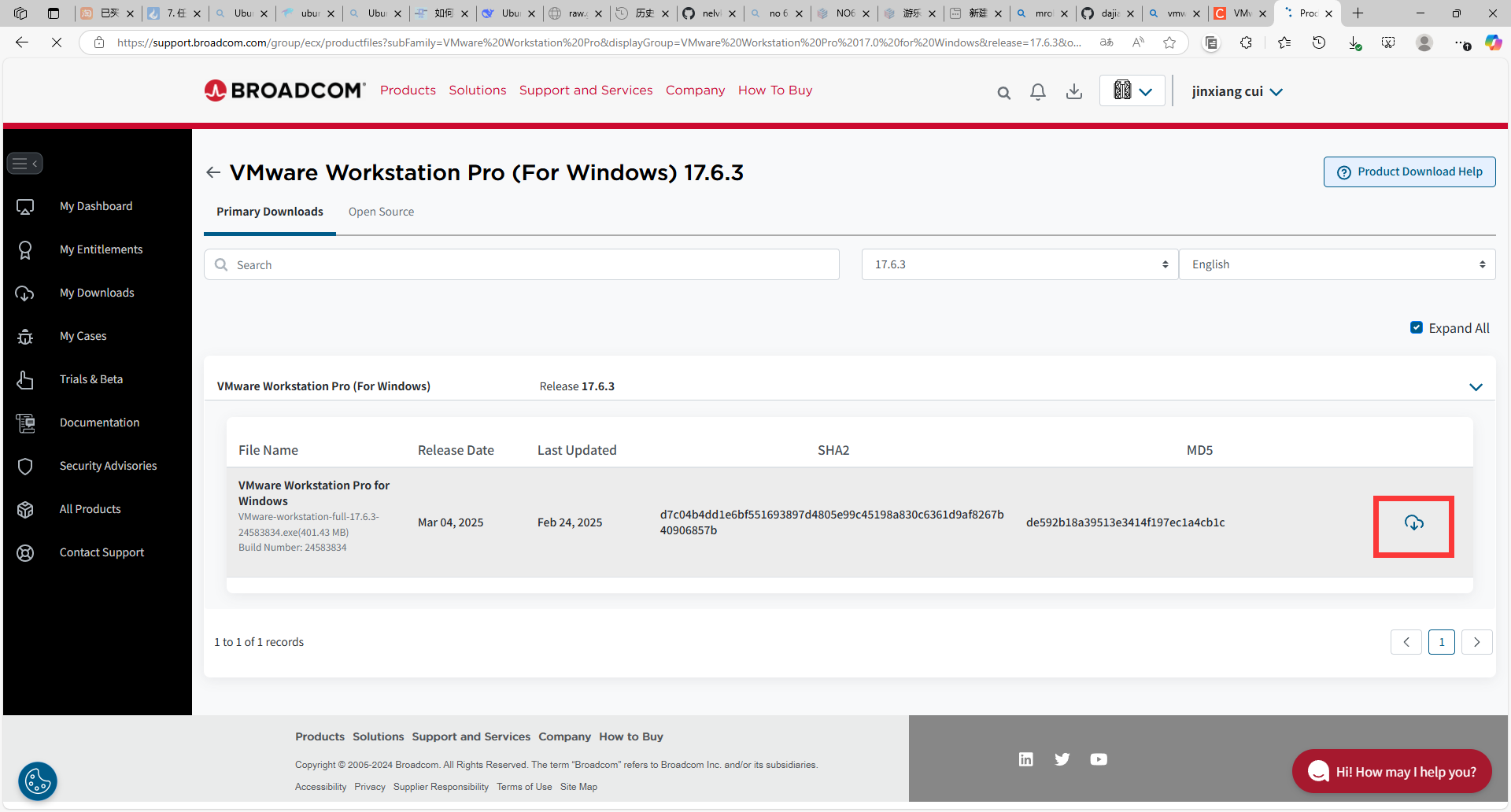
Task: Collapse the sidebar with hamburger toggle
Action: point(24,164)
